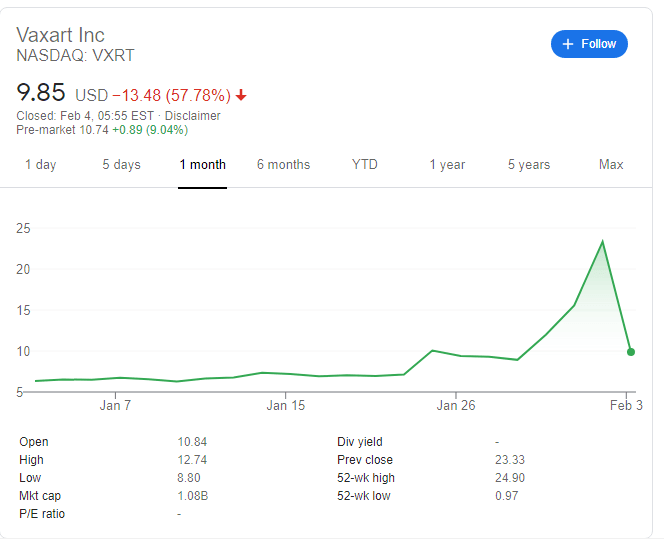Click the plus icon in Follow button

(568, 44)
